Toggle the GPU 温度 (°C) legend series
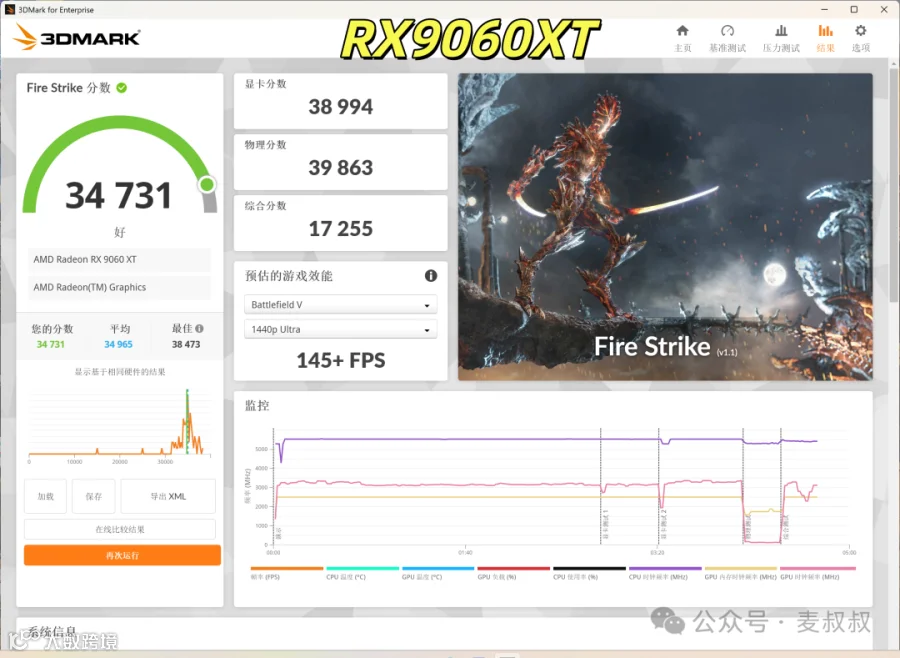Viewport: 900px width, 658px height. [x=438, y=573]
